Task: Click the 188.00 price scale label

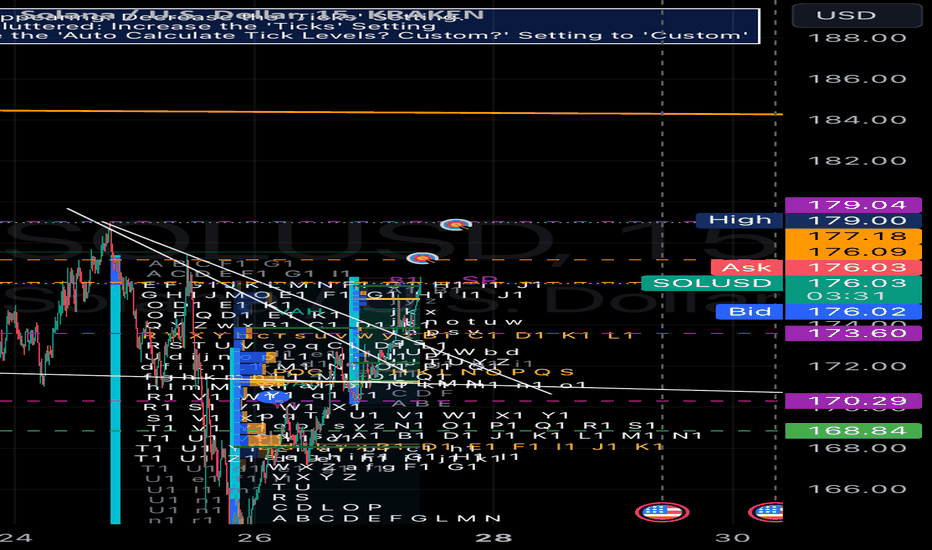Action: click(x=857, y=38)
